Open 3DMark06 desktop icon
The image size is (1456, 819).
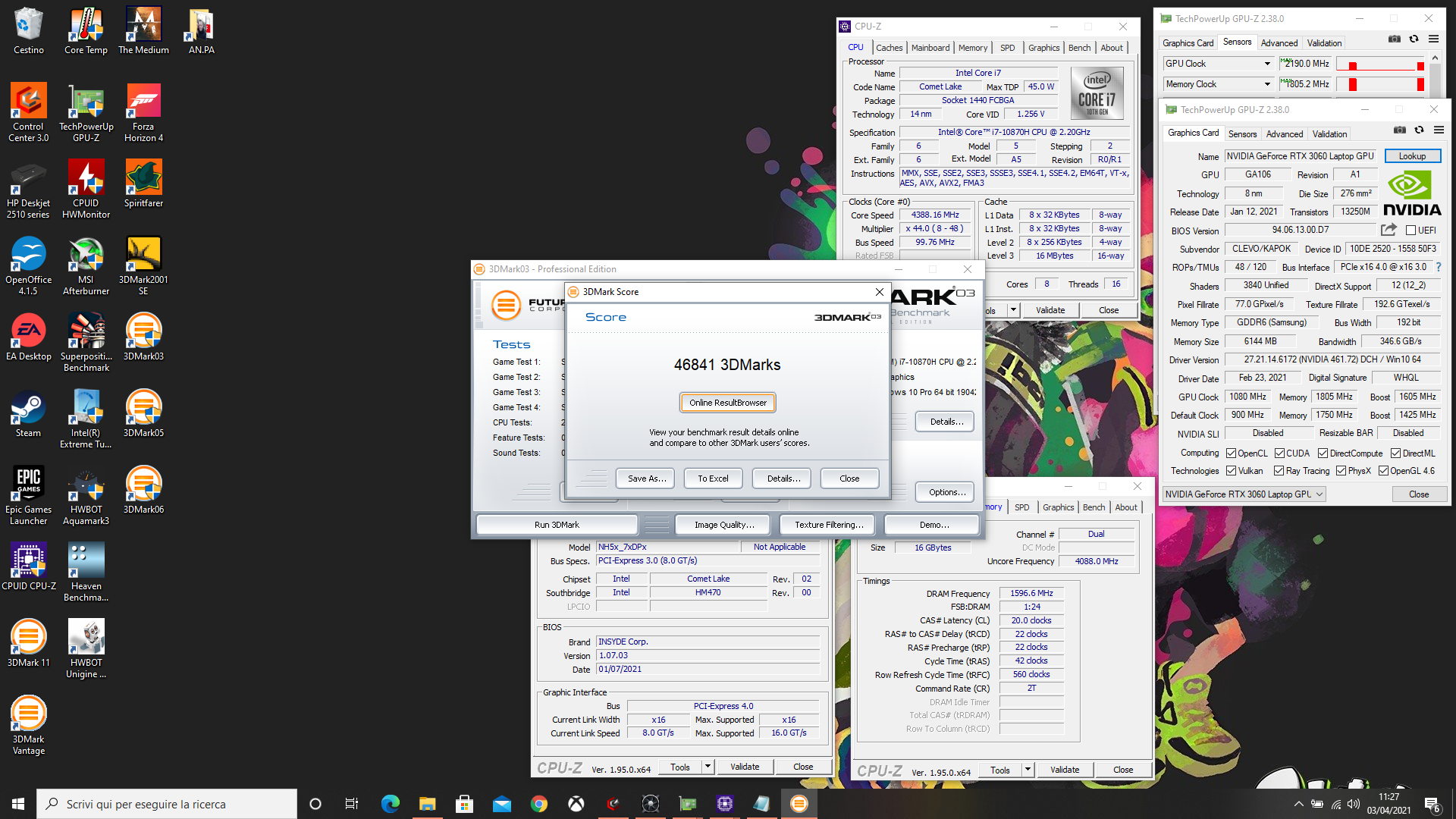pyautogui.click(x=143, y=490)
